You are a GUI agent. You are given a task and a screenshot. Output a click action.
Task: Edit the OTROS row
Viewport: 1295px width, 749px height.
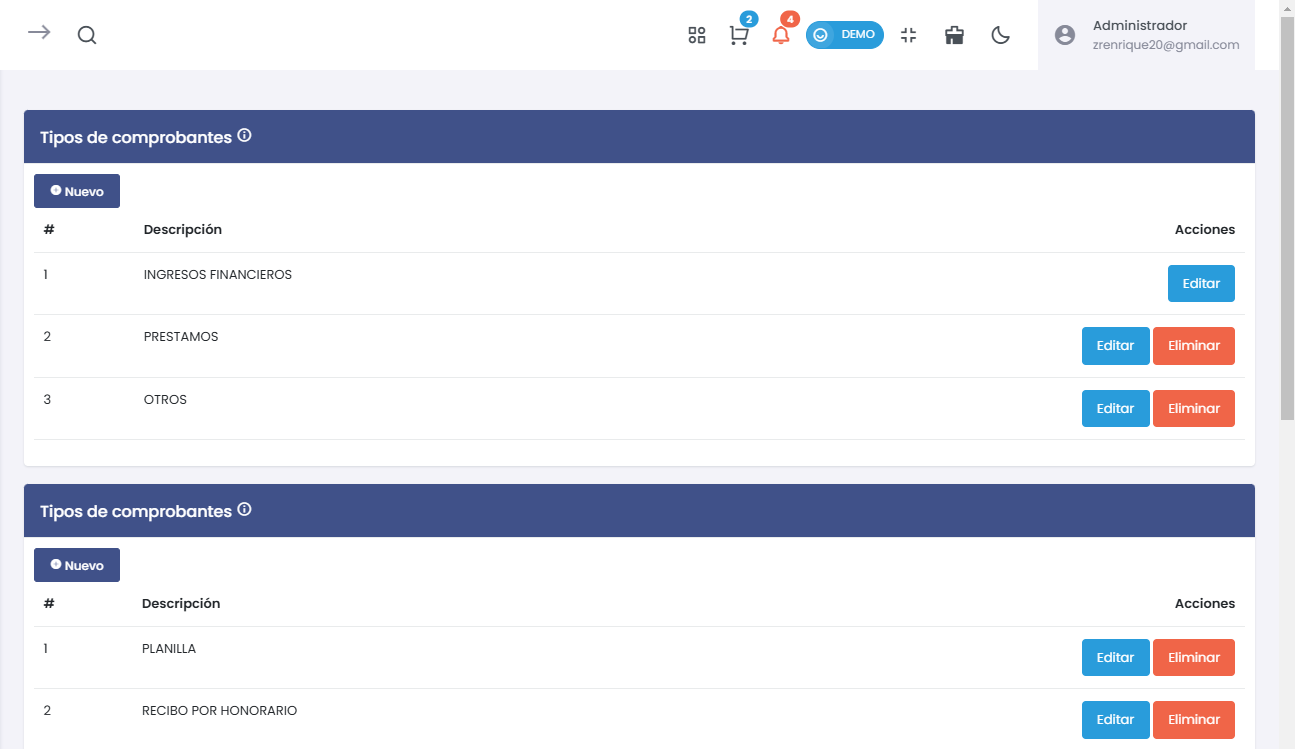1115,408
